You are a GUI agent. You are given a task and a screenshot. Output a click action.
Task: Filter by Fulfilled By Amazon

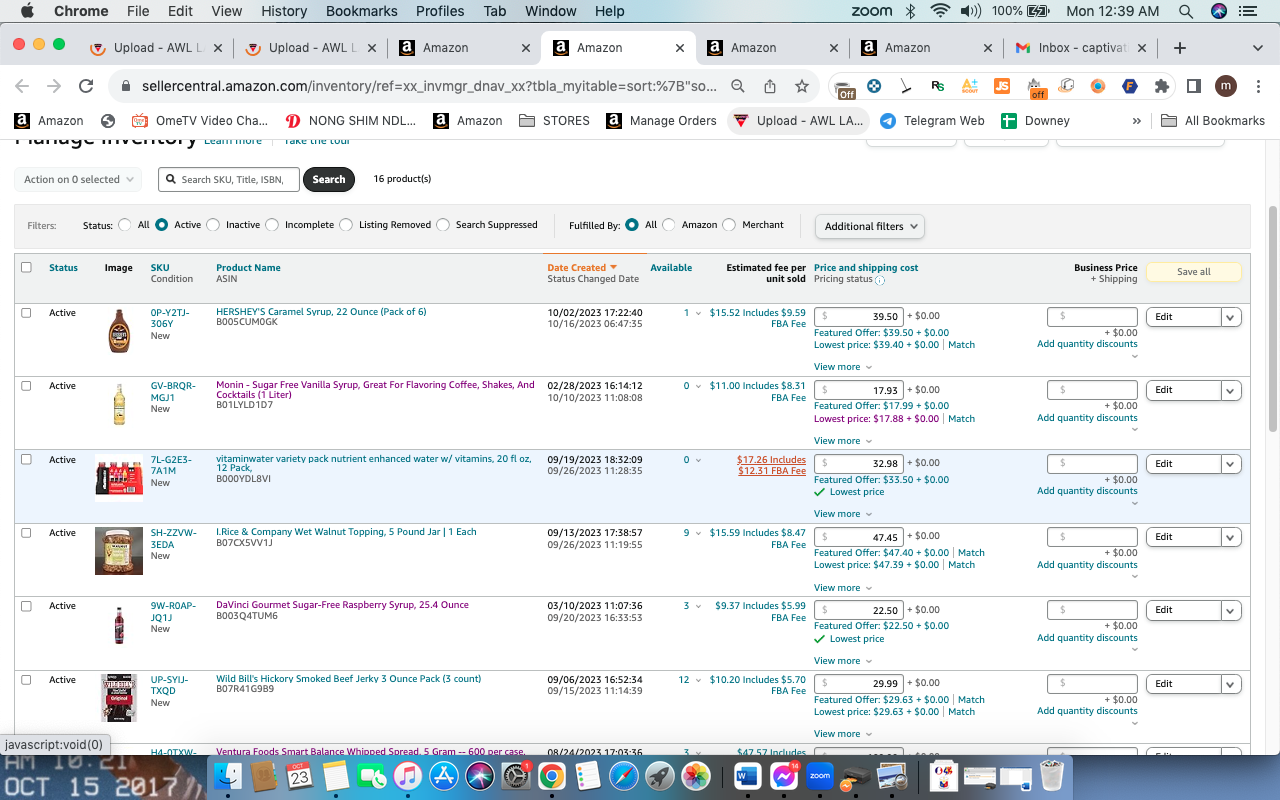669,225
